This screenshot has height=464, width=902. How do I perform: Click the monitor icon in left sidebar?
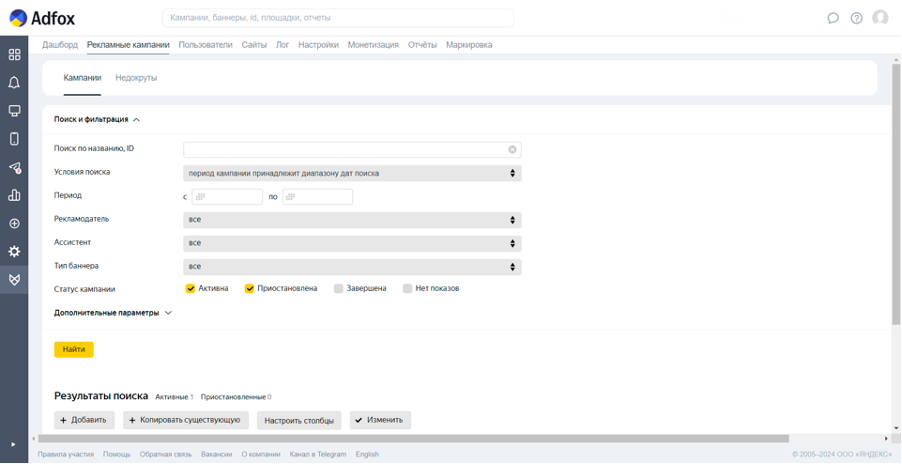point(14,110)
